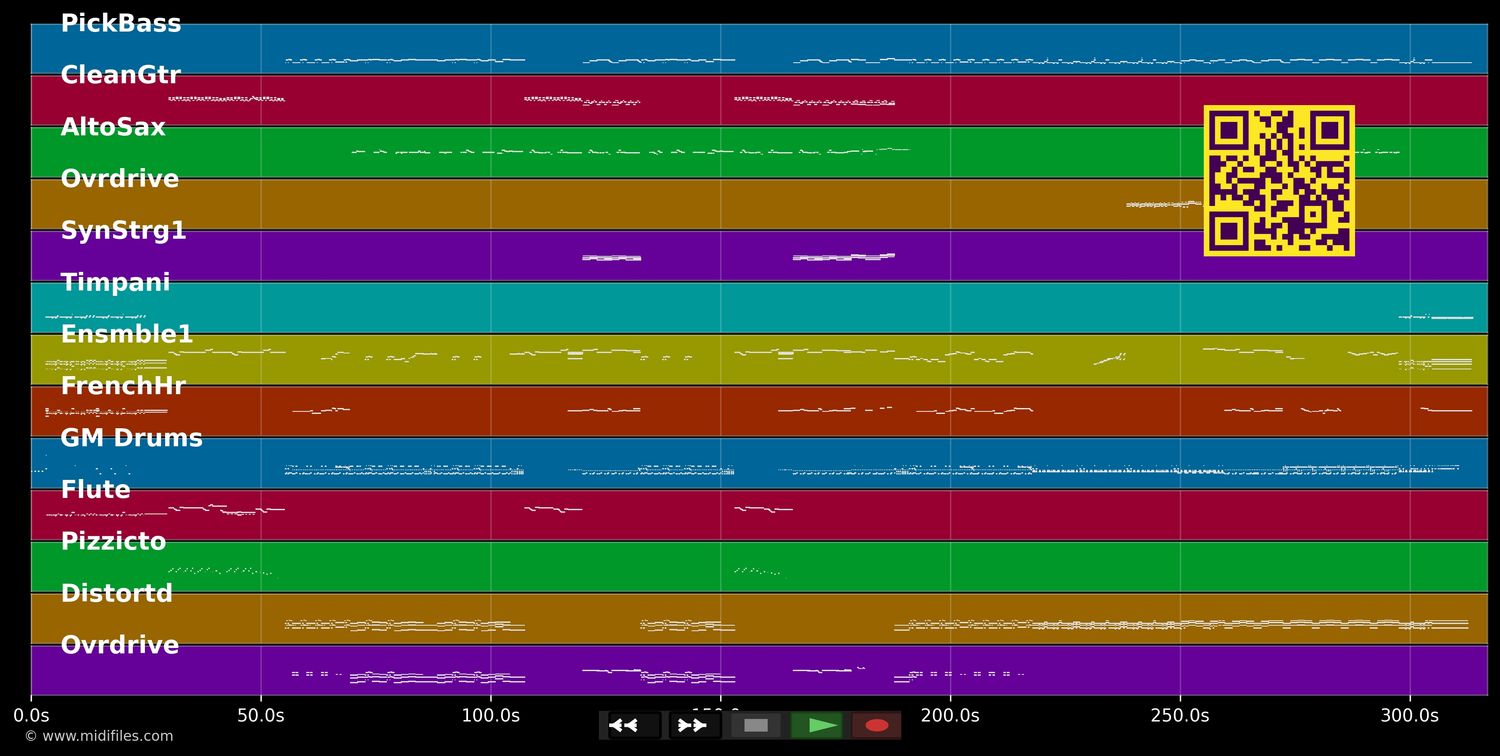This screenshot has width=1500, height=756.
Task: Scan link: click the yellow QR code
Action: coord(1280,180)
